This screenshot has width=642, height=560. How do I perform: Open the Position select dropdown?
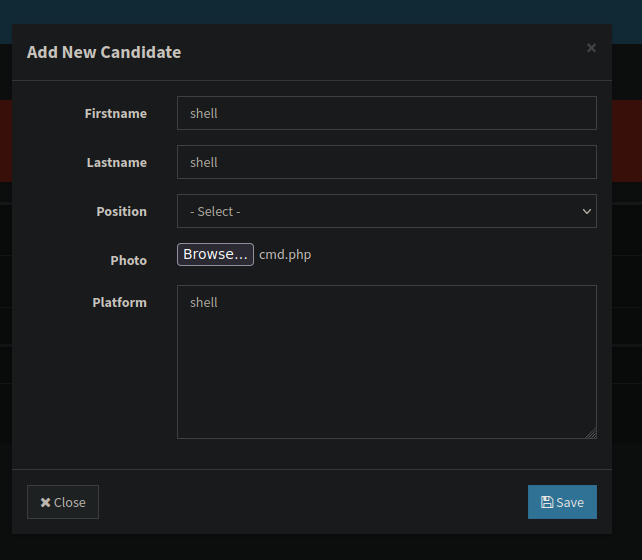click(386, 211)
